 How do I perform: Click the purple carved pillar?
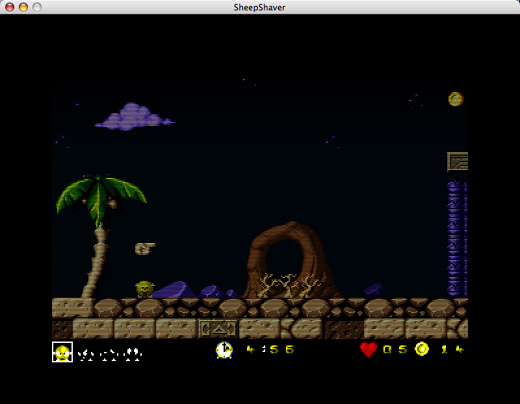tap(457, 239)
